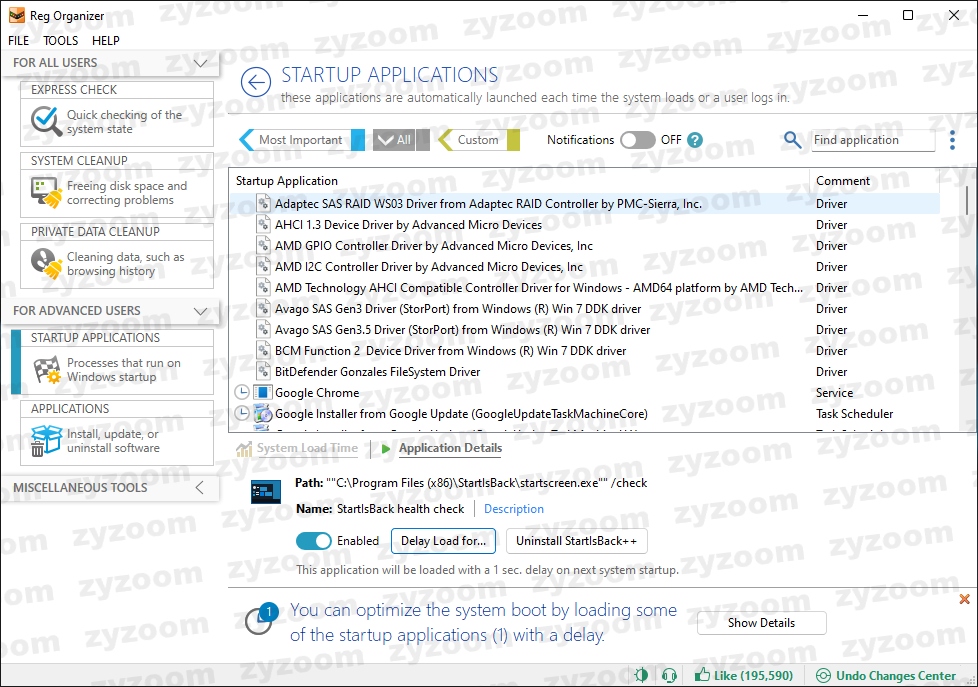Select the Custom filter tab
This screenshot has height=687, width=978.
pyautogui.click(x=479, y=140)
